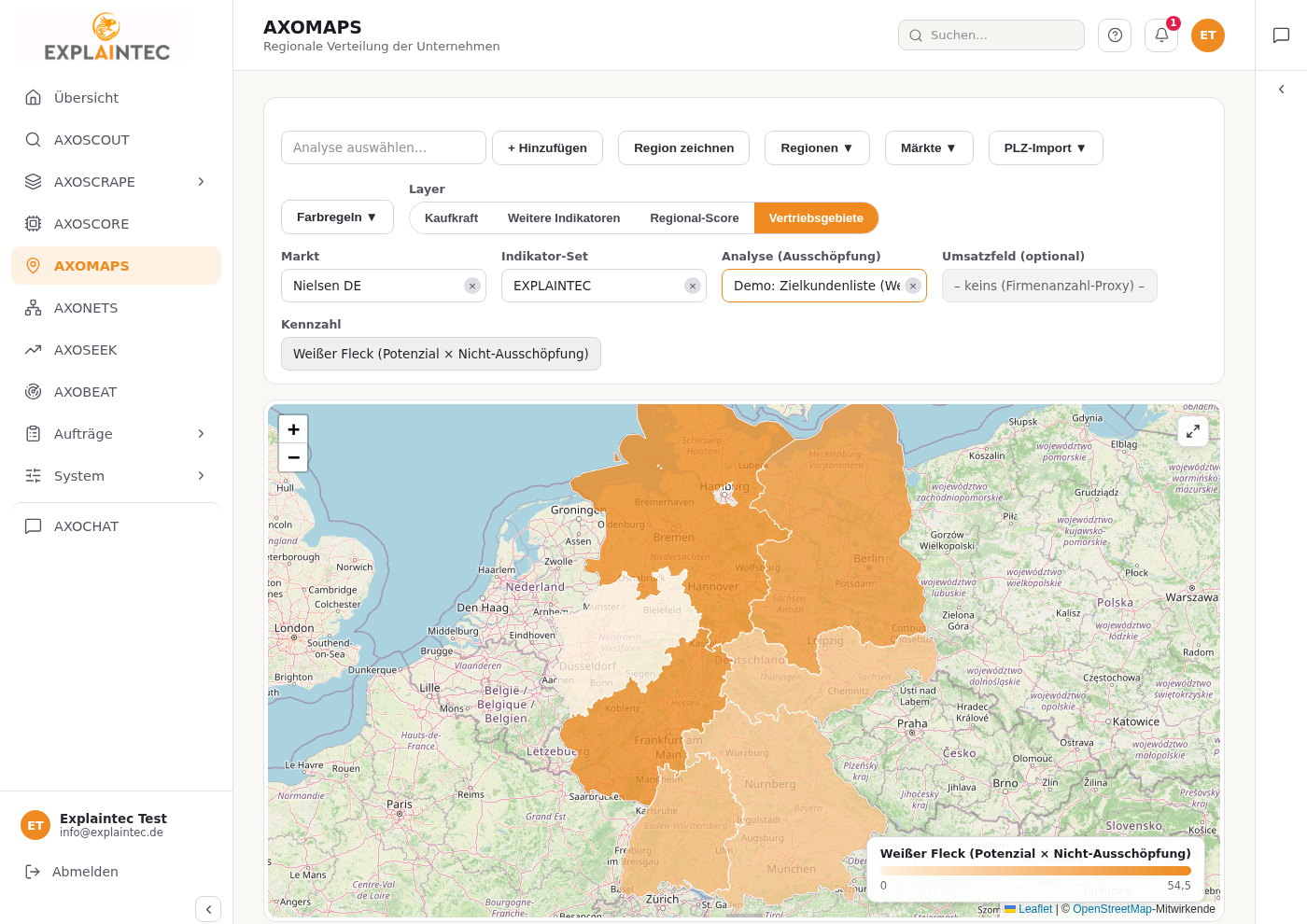1307x924 pixels.
Task: Expand the System submenu
Action: pos(201,476)
